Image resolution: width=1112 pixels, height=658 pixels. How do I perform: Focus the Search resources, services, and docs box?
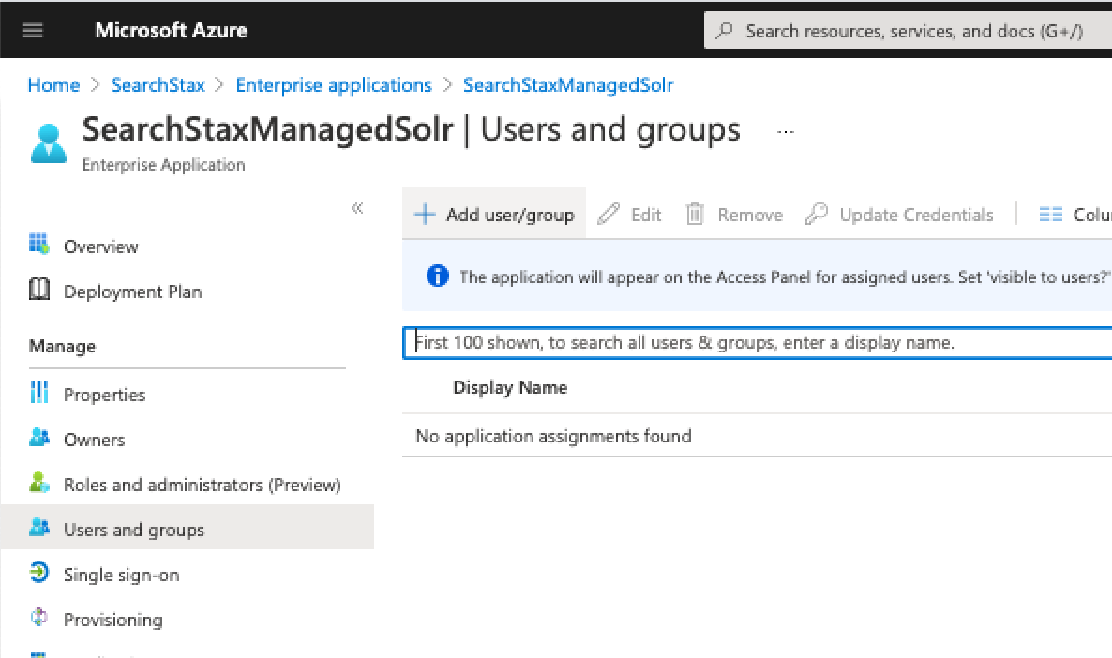(x=908, y=30)
